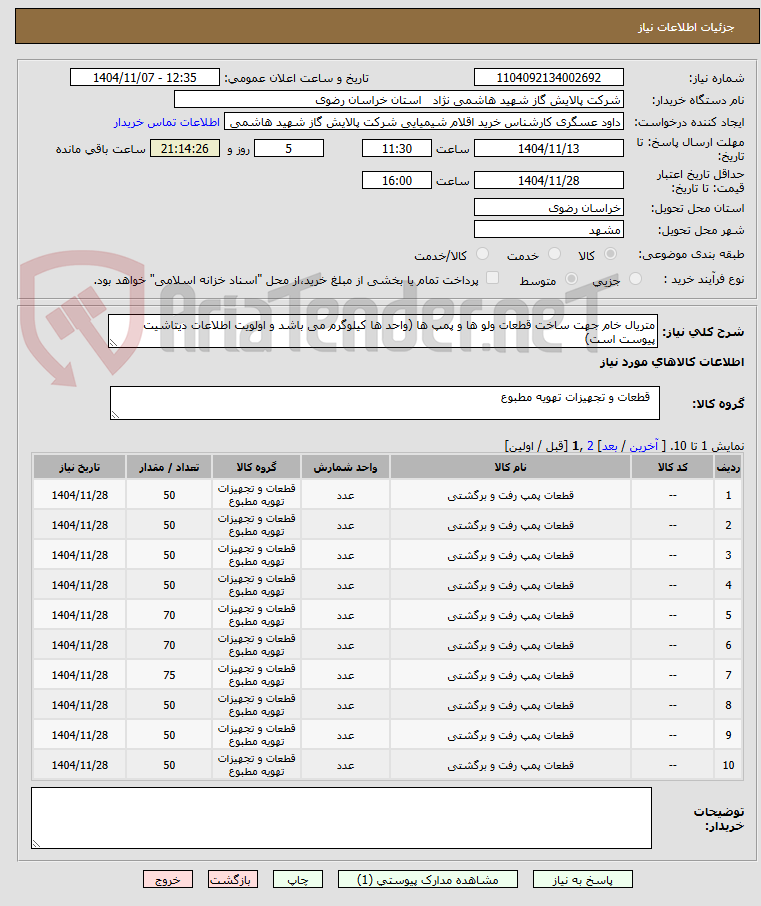Open buyer contact info link
Viewport: 761px width, 906px height.
(x=167, y=122)
